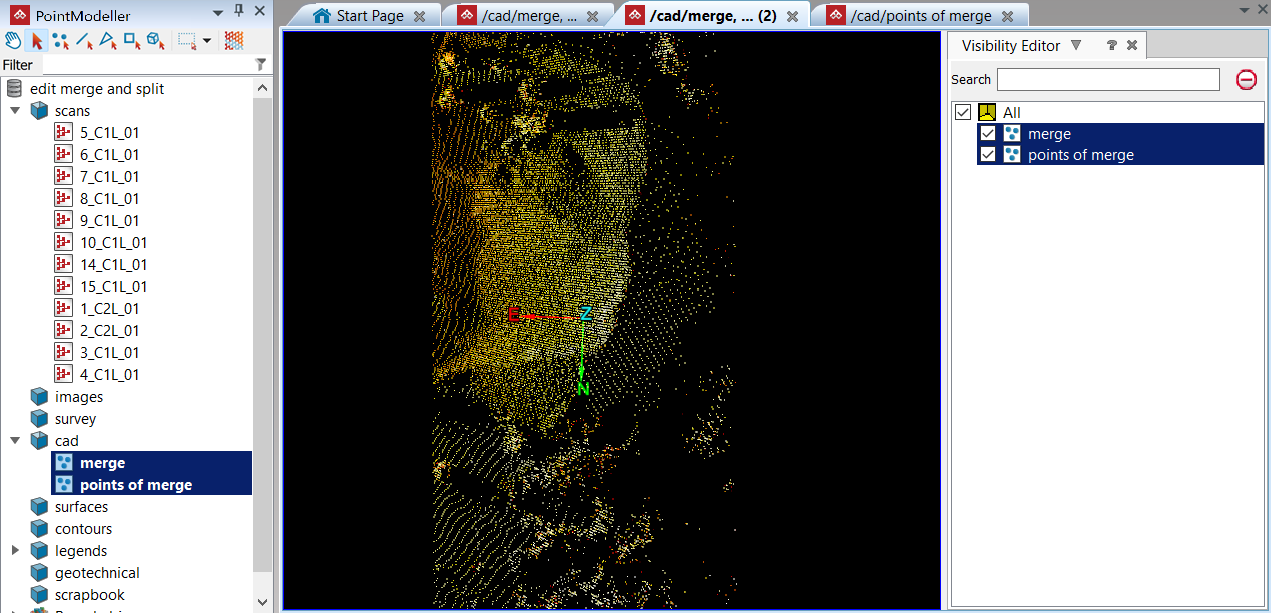Viewport: 1271px width, 613px height.
Task: Switch to '/cad/points of merge' tab
Action: [x=920, y=15]
